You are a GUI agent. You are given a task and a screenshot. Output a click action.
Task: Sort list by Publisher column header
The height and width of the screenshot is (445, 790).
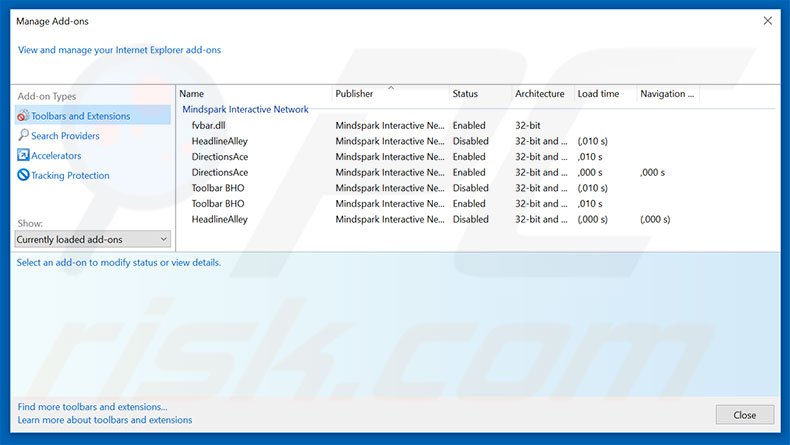[354, 94]
